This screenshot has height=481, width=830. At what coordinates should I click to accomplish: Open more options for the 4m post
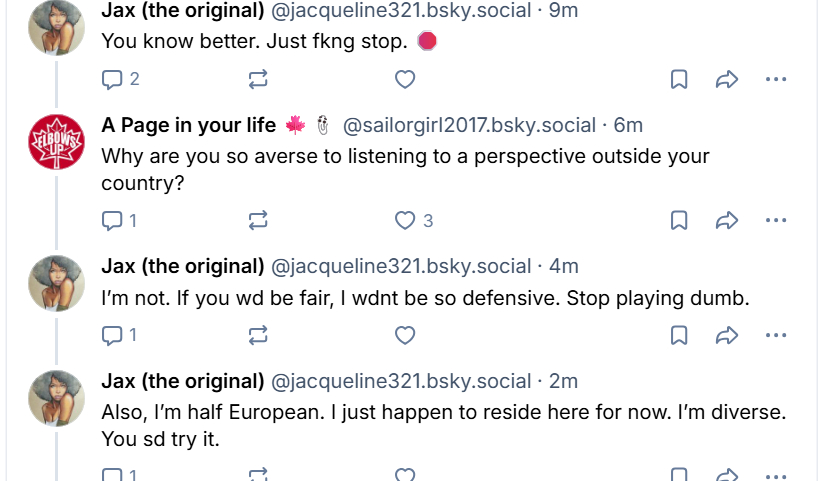pyautogui.click(x=776, y=335)
